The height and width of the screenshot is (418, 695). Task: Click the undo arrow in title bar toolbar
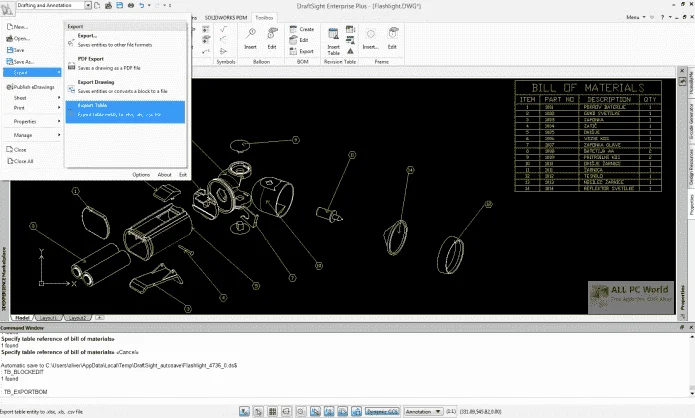point(142,5)
